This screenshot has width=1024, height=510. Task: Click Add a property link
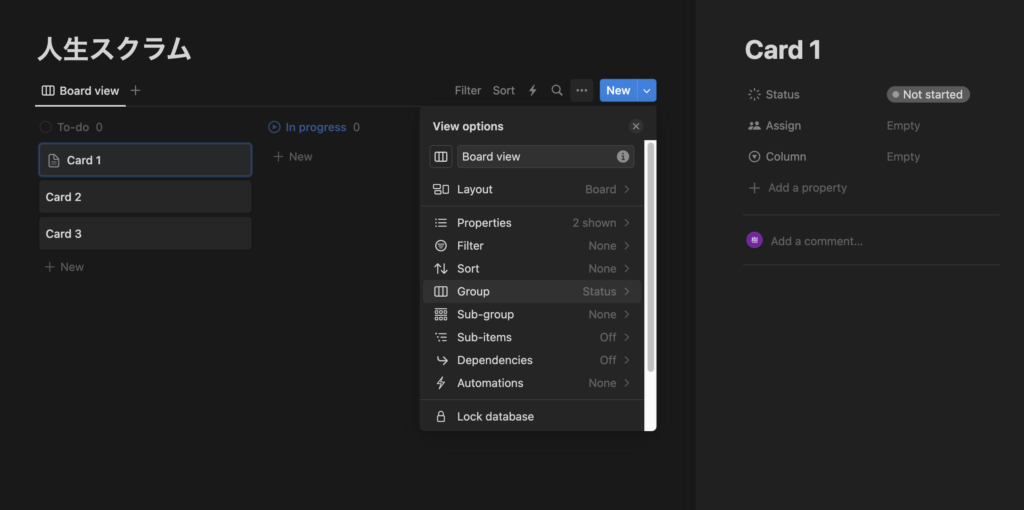[806, 188]
